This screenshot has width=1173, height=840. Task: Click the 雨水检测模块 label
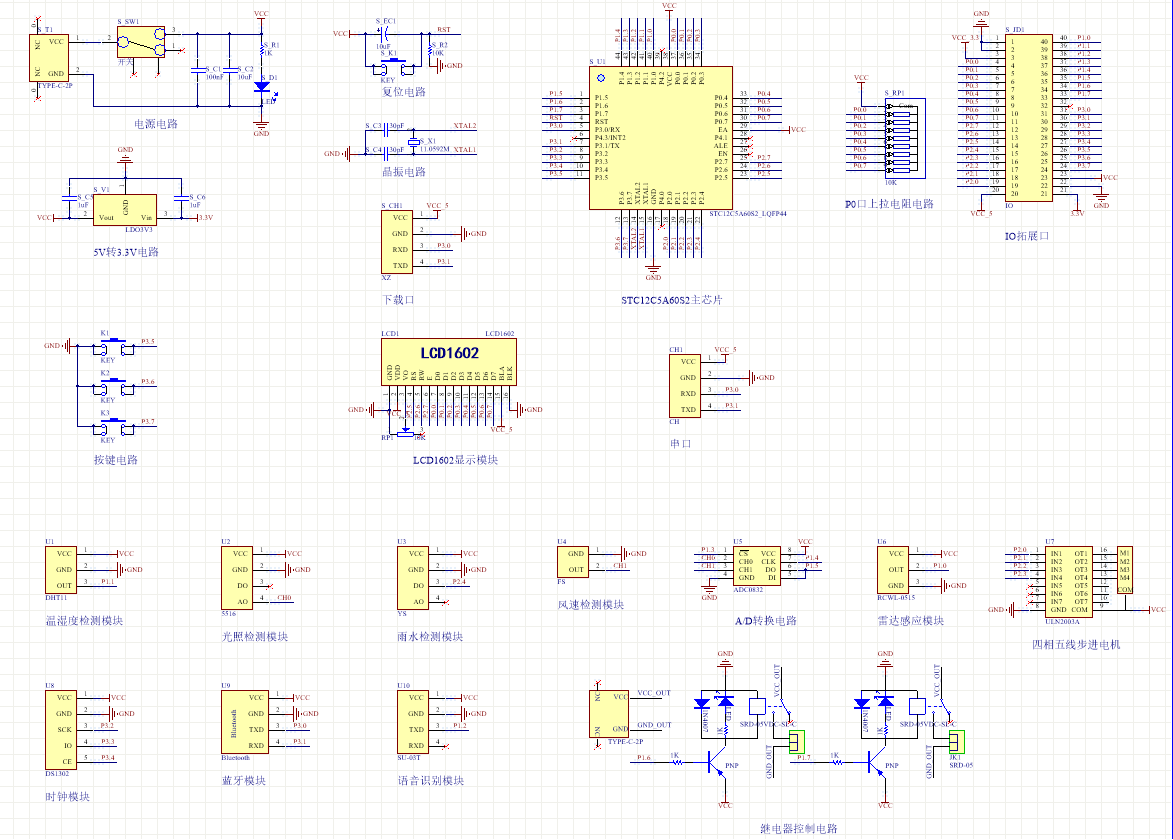point(430,637)
